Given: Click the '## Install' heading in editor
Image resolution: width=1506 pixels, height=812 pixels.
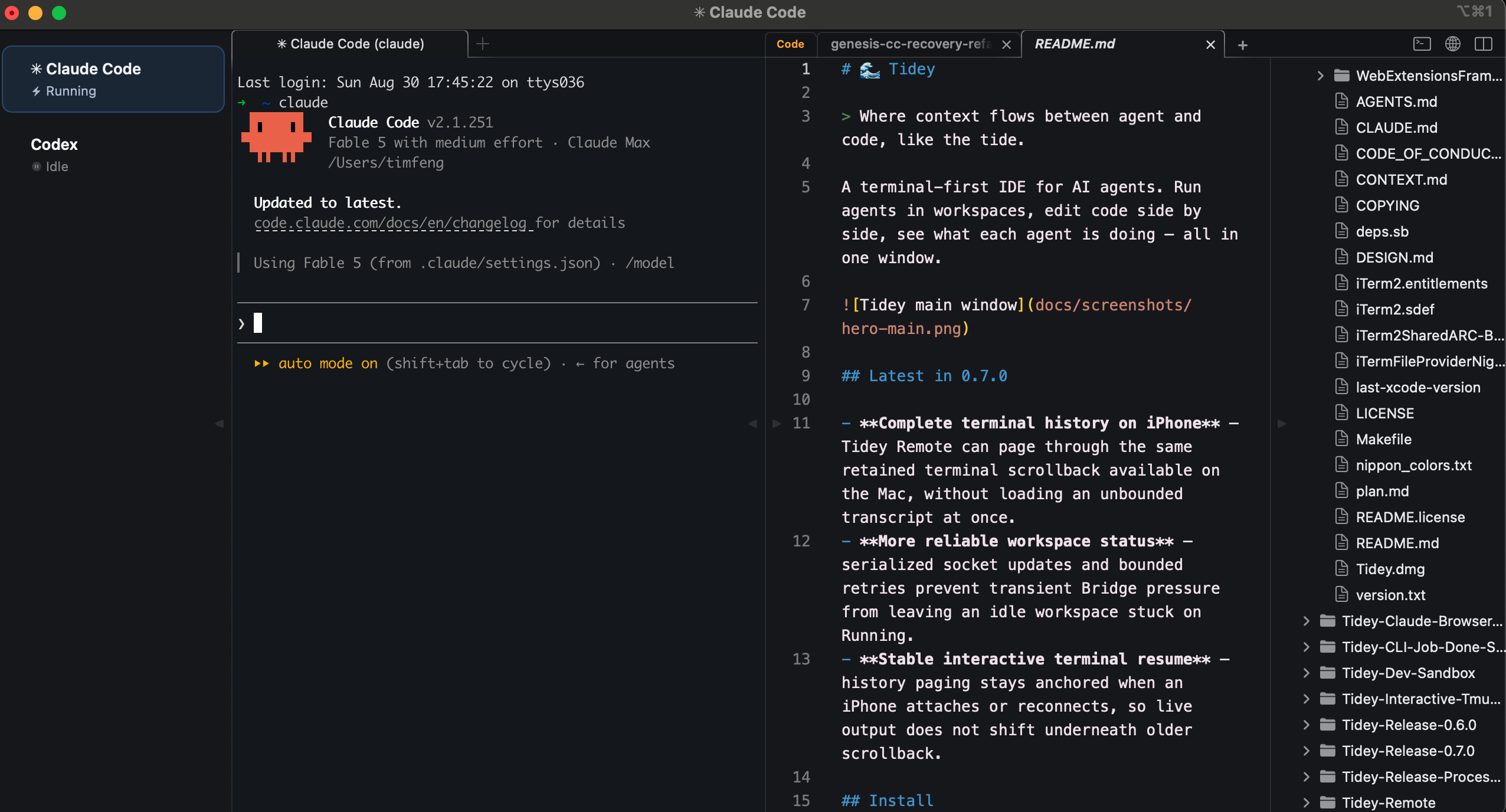Looking at the screenshot, I should 887,801.
